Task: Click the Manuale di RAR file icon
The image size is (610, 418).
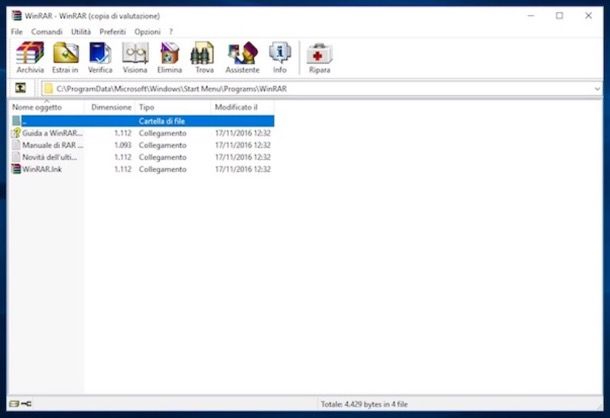Action: (16, 145)
